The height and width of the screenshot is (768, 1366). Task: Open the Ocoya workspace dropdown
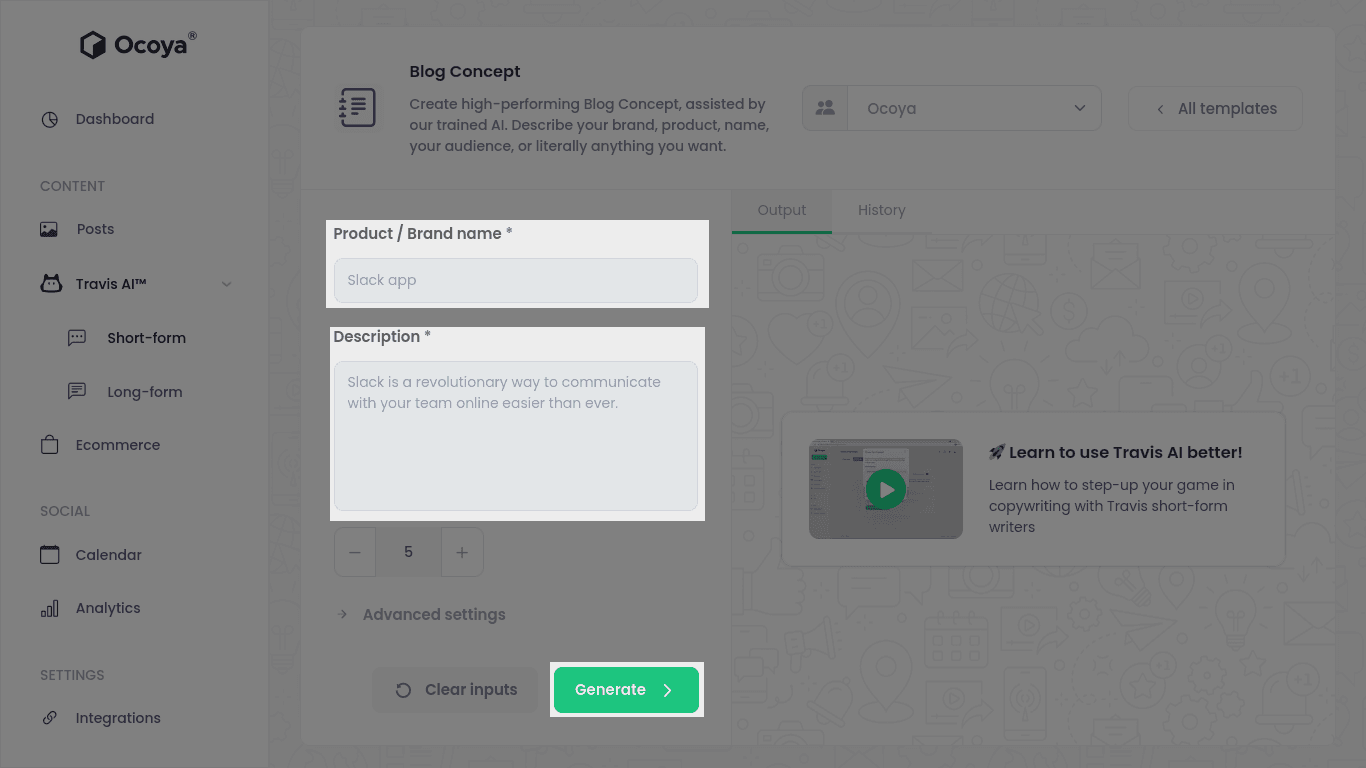(x=974, y=108)
